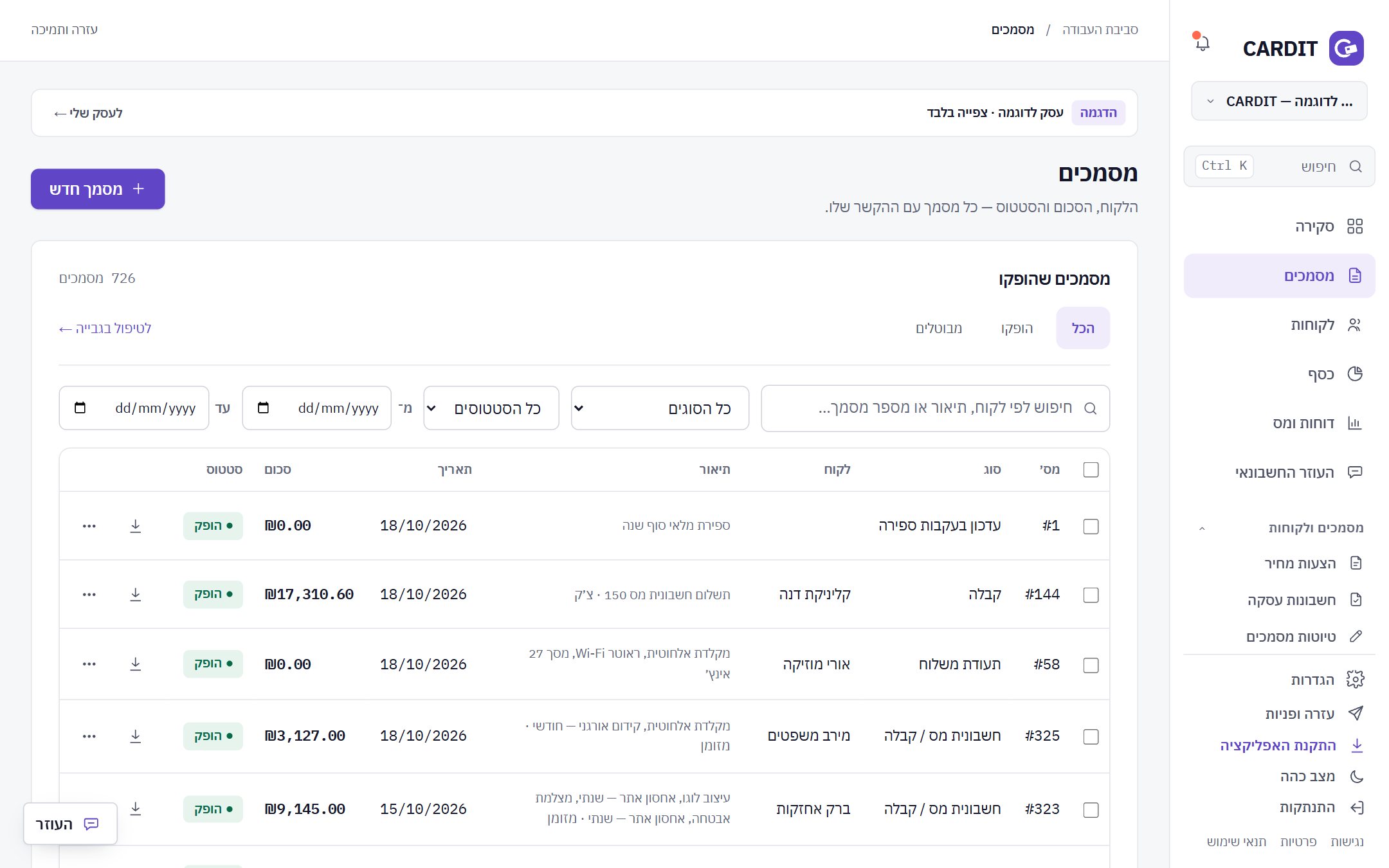Download document #1 via its download icon
This screenshot has width=1389, height=868.
(x=135, y=526)
